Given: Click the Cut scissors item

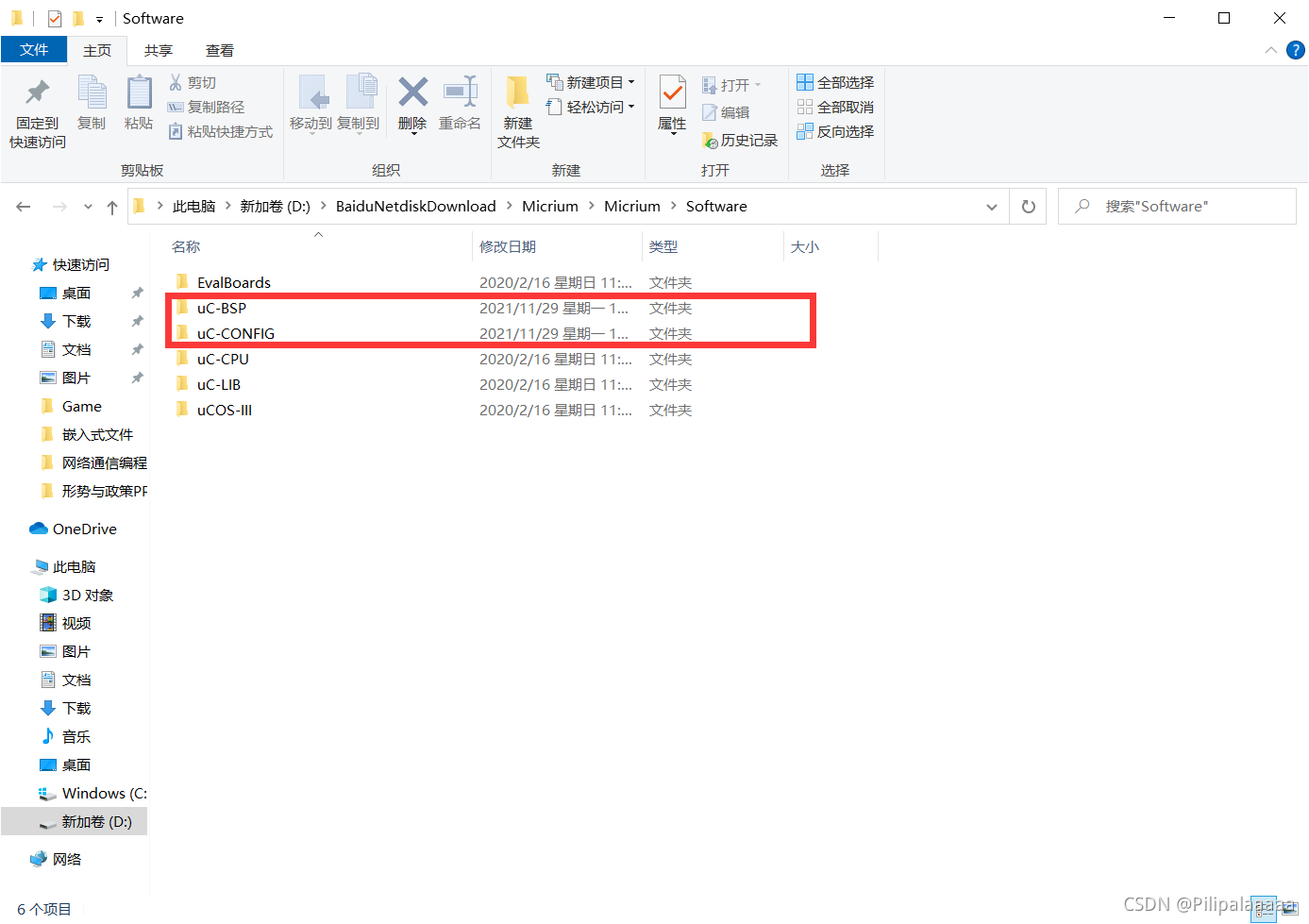Looking at the screenshot, I should point(193,83).
